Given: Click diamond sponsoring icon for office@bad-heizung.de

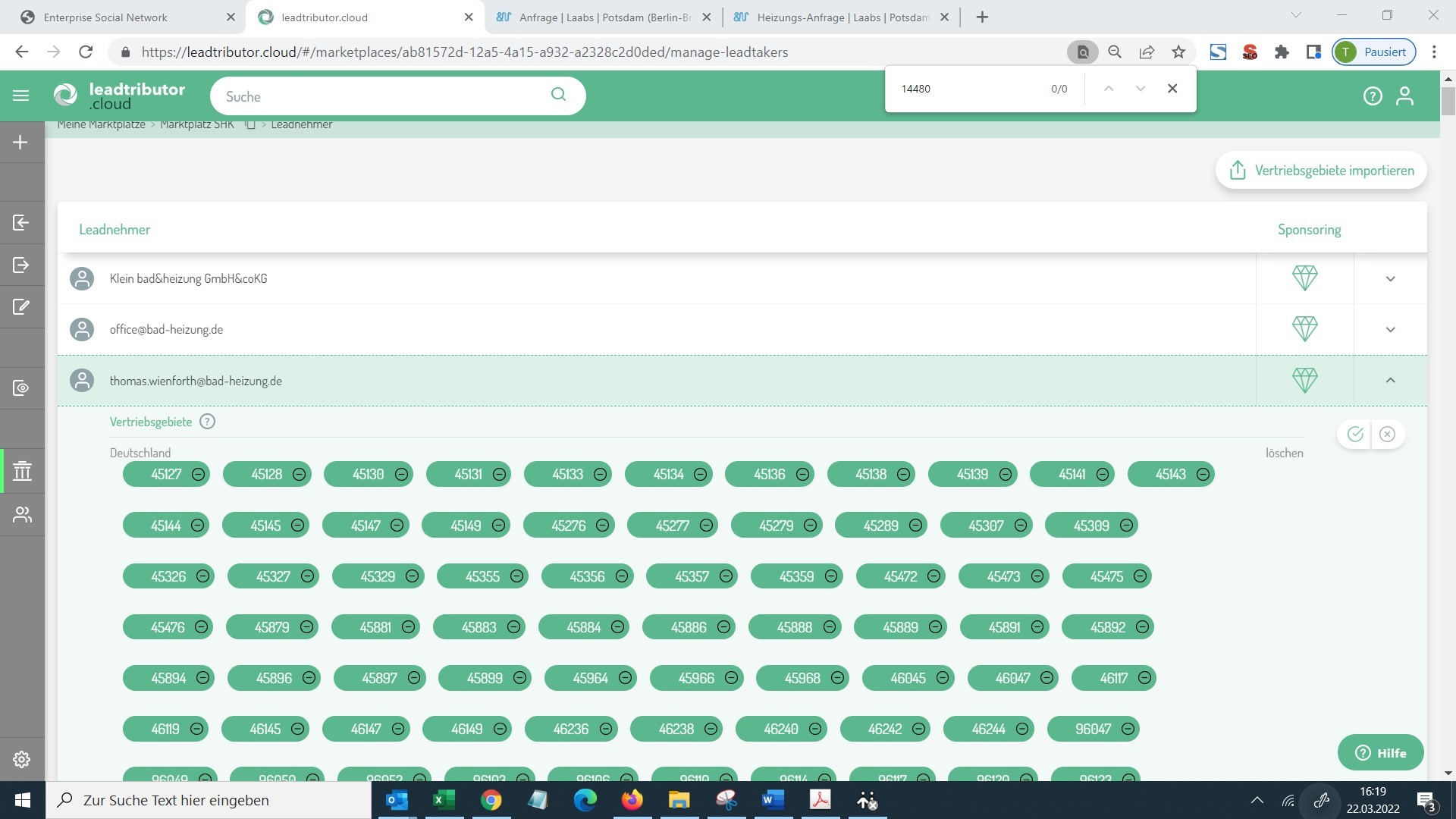Looking at the screenshot, I should pyautogui.click(x=1304, y=329).
